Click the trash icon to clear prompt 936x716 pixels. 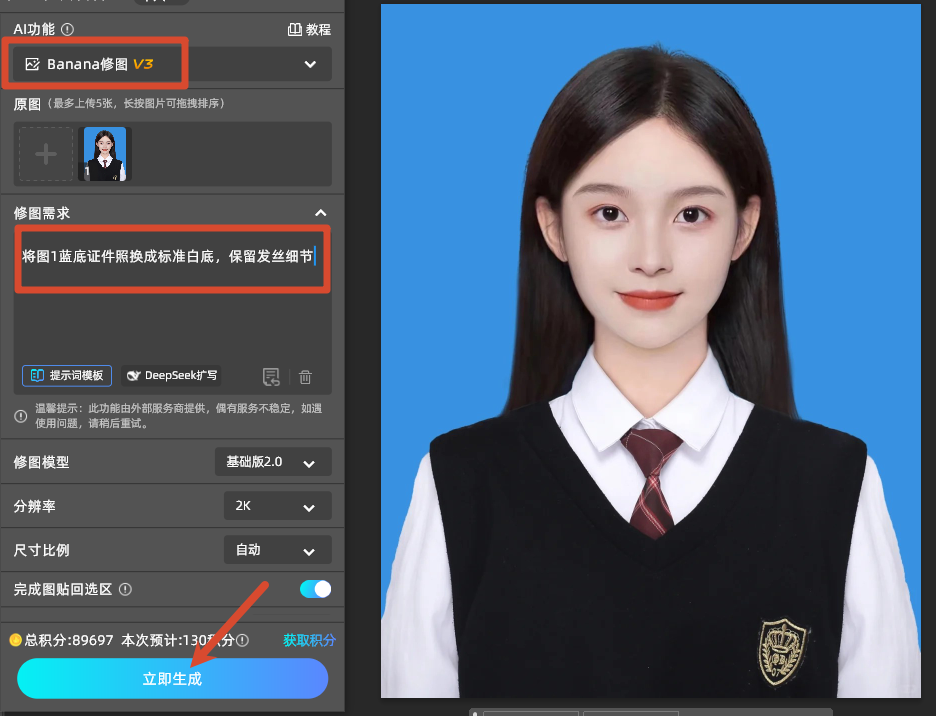(305, 377)
